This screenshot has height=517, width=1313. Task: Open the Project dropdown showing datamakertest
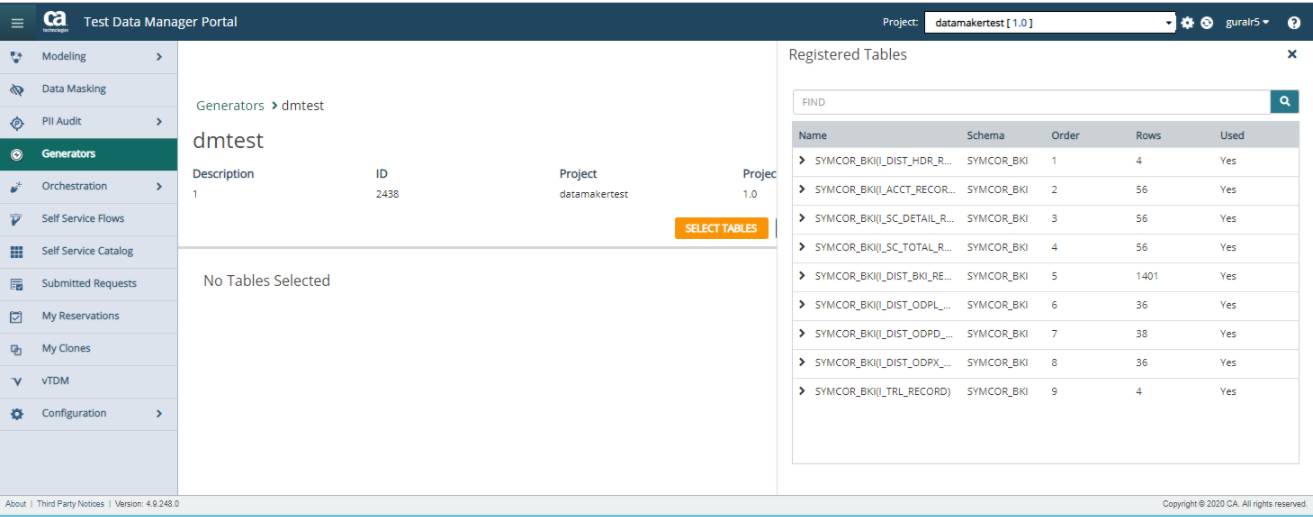[1051, 22]
